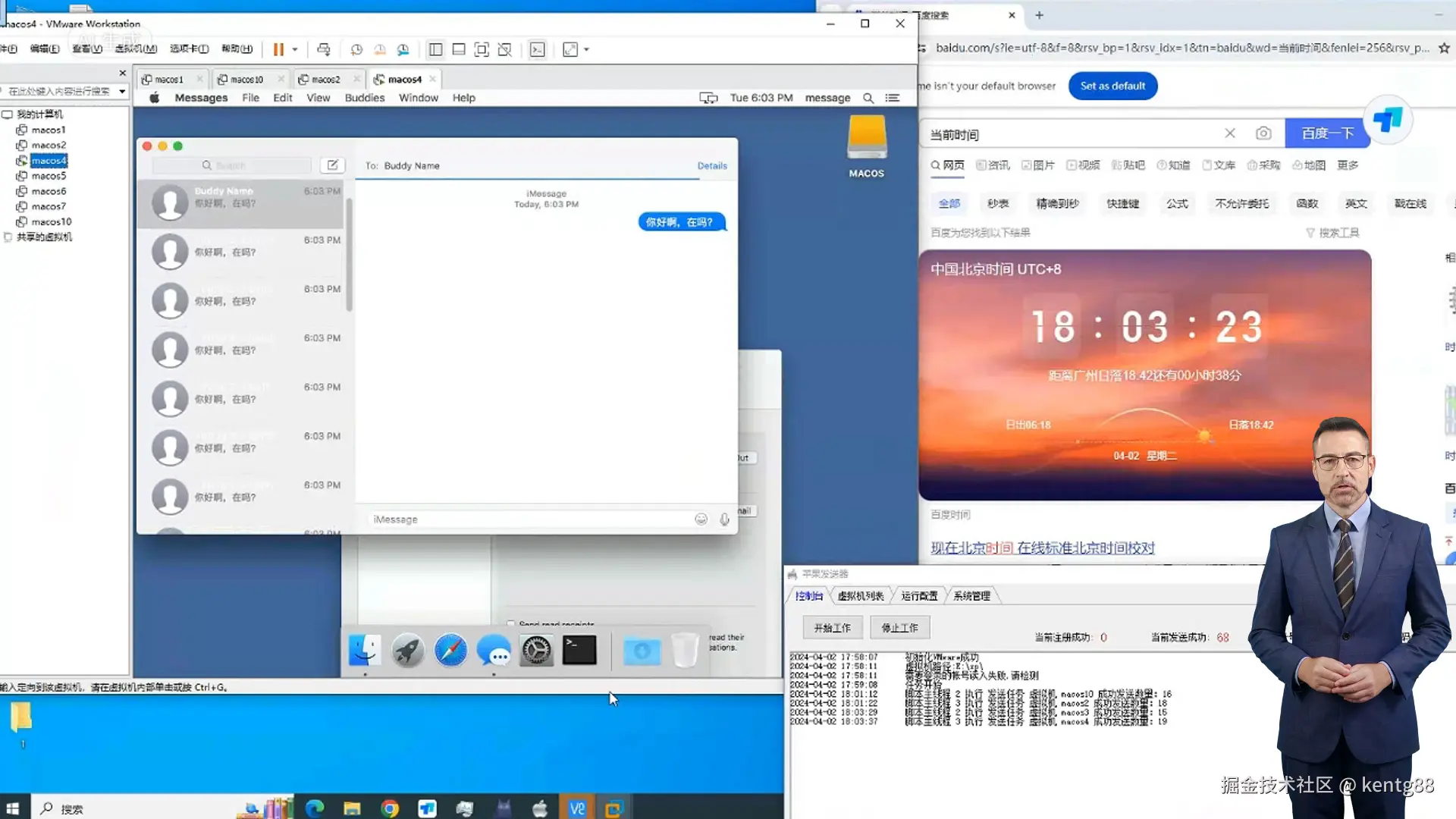This screenshot has height=819, width=1456.
Task: Open the pause button dropdown arrow
Action: [x=295, y=49]
